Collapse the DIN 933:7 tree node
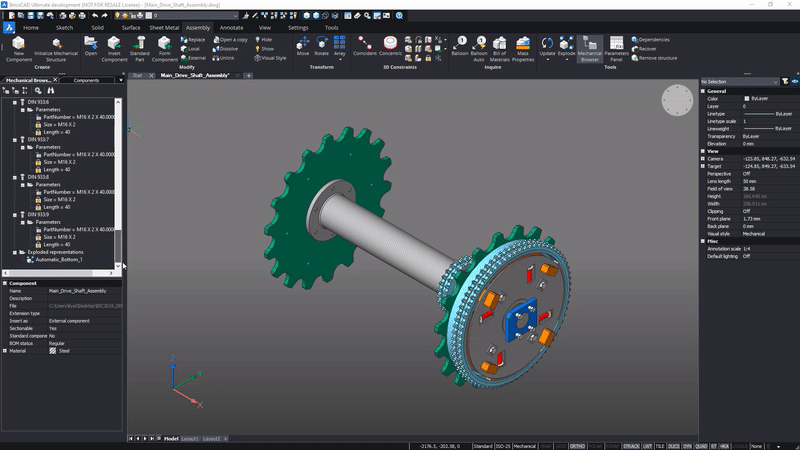This screenshot has height=450, width=800. point(15,140)
